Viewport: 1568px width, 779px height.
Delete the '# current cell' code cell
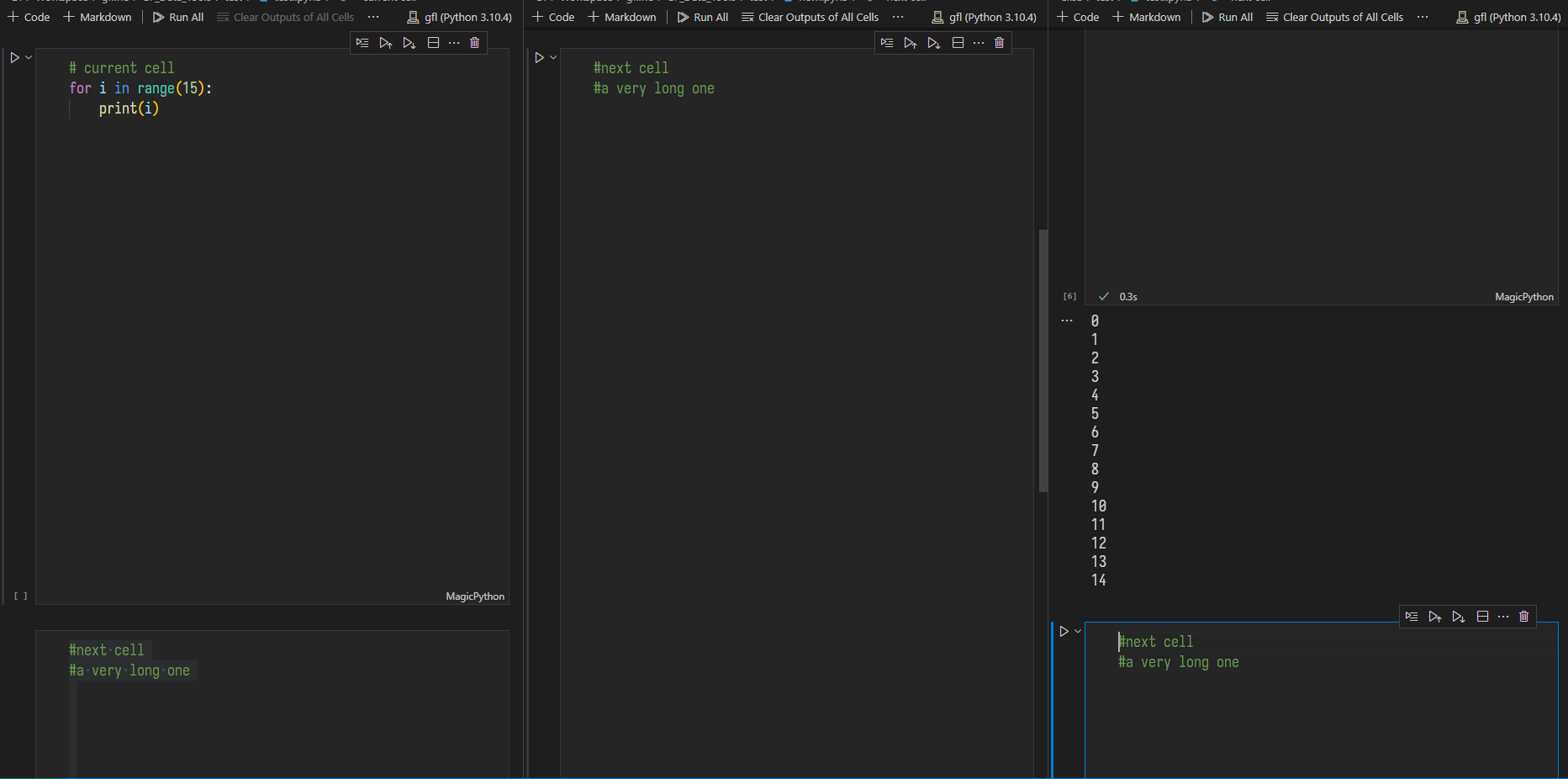coord(475,42)
